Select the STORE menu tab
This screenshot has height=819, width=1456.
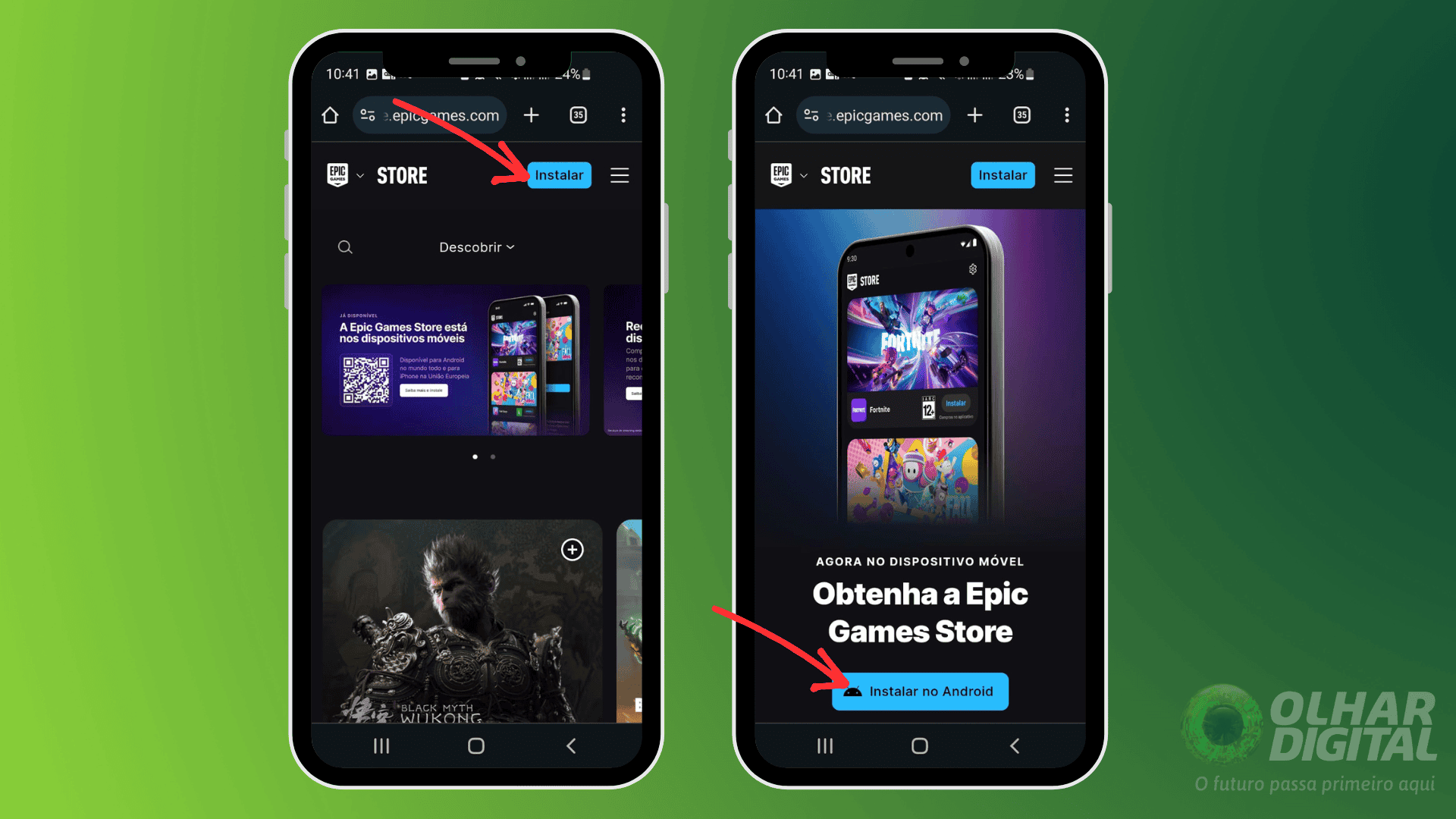pyautogui.click(x=401, y=175)
